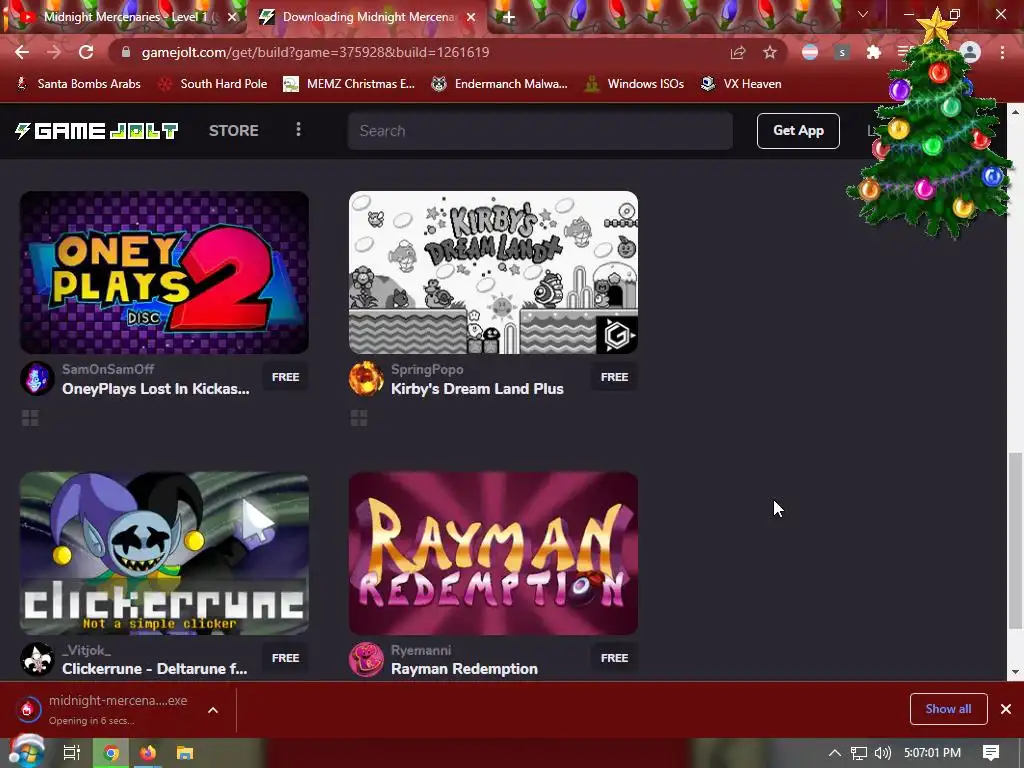Open the VX Heaven bookmark
The image size is (1024, 768).
[x=741, y=84]
